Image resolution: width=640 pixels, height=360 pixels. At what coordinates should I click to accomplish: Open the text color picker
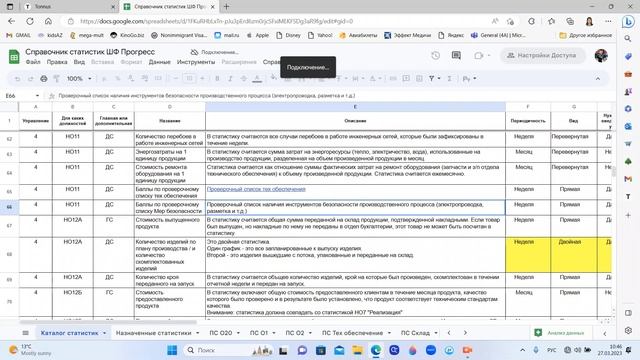(257, 78)
